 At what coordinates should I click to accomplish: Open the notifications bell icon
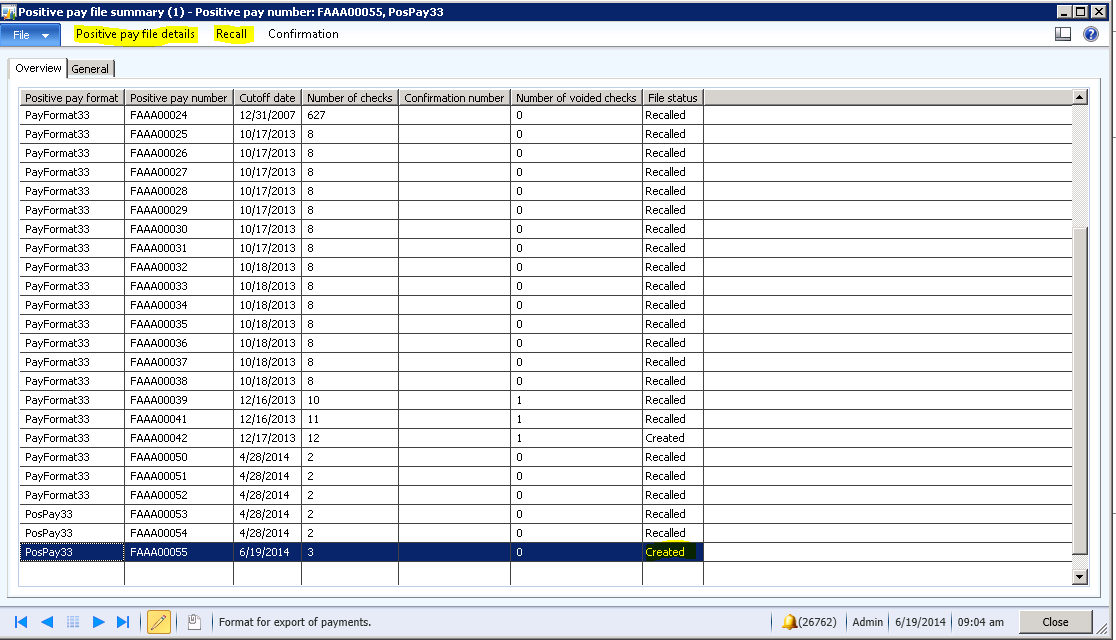790,622
